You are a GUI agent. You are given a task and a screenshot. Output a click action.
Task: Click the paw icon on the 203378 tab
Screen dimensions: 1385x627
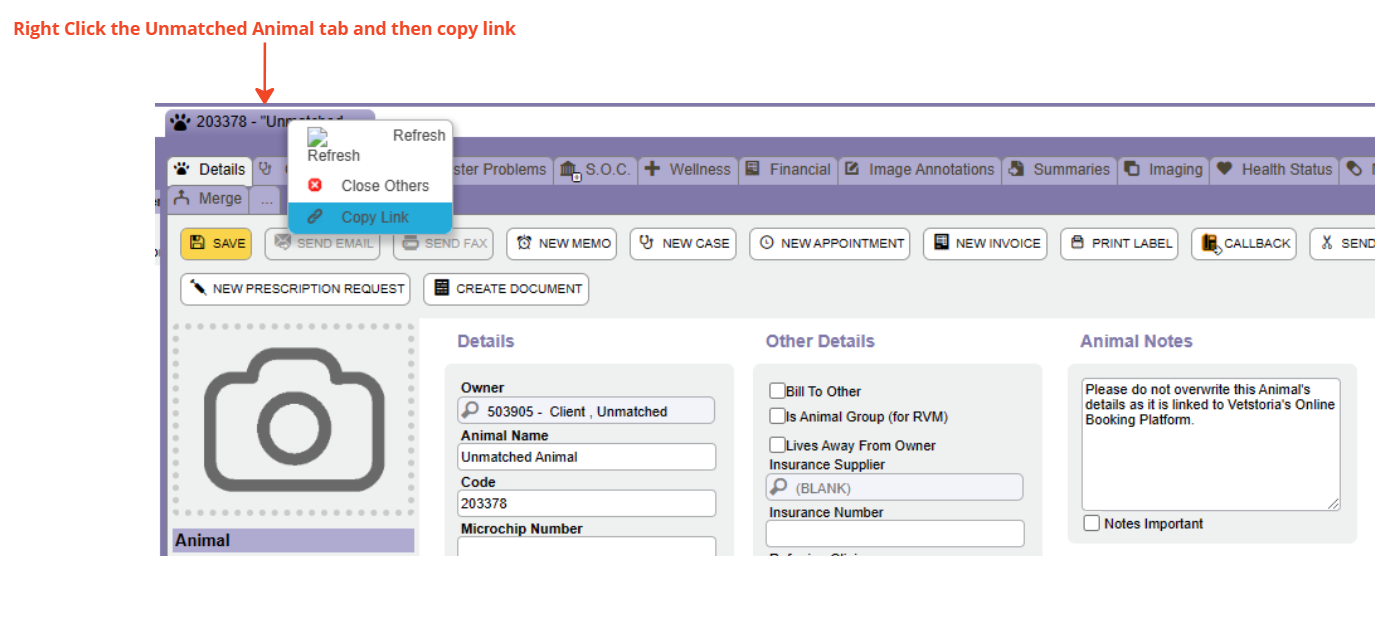tap(180, 122)
